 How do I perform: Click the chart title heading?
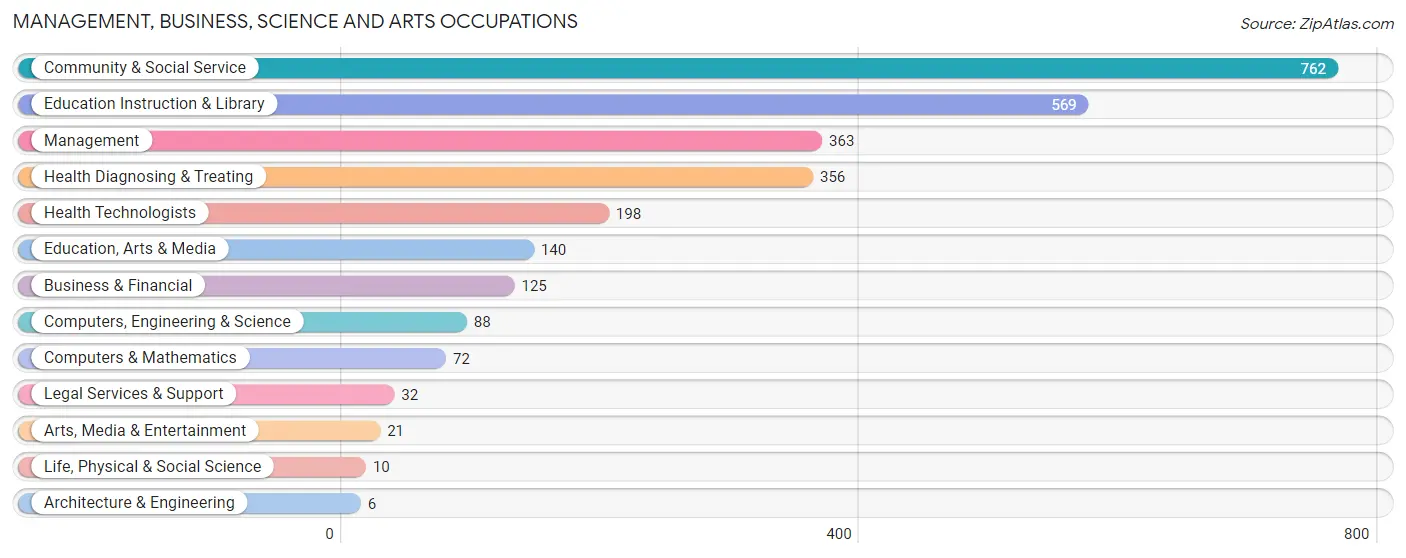(x=295, y=21)
